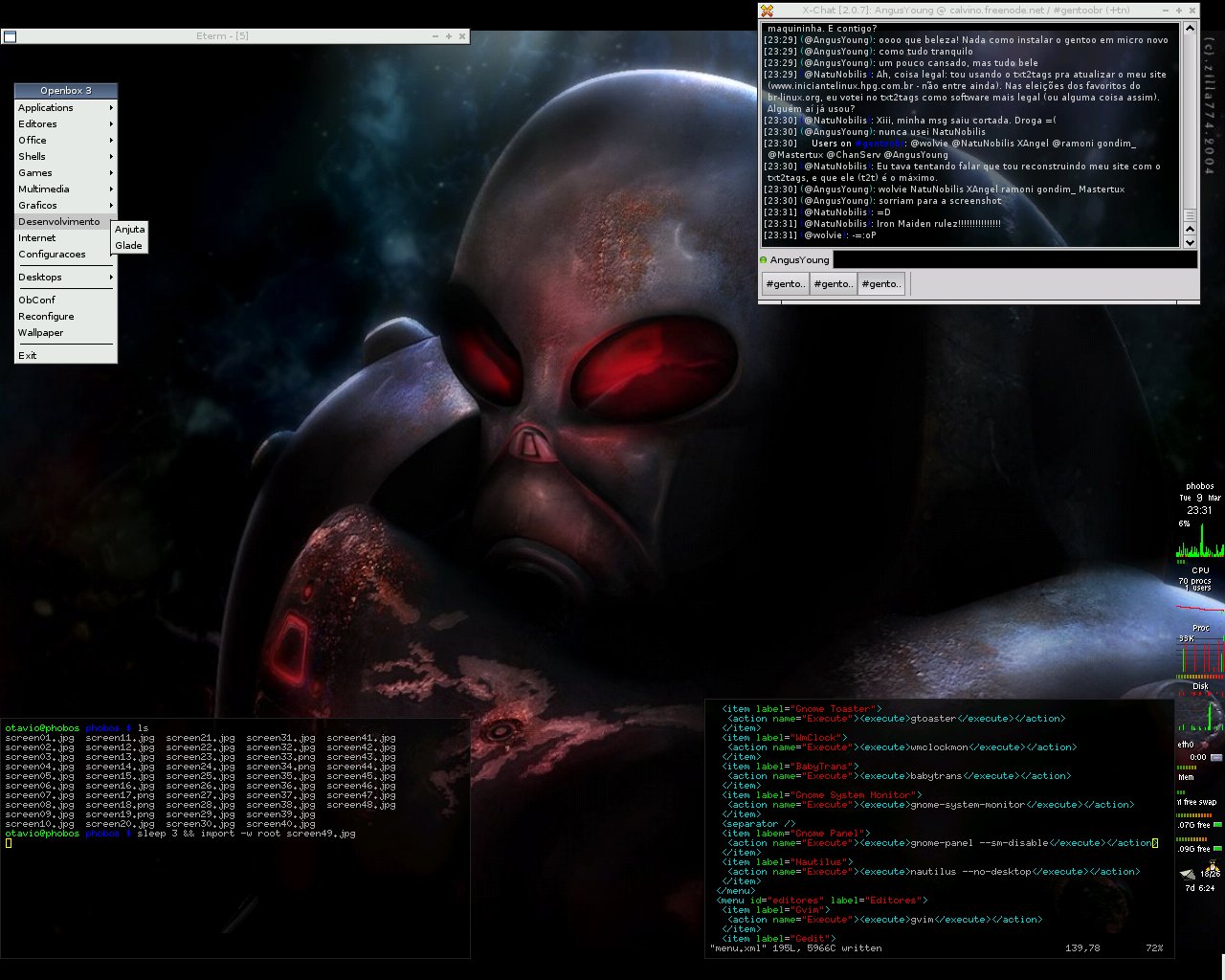Click the green CPU usage chart in GKrellM

(x=1200, y=540)
